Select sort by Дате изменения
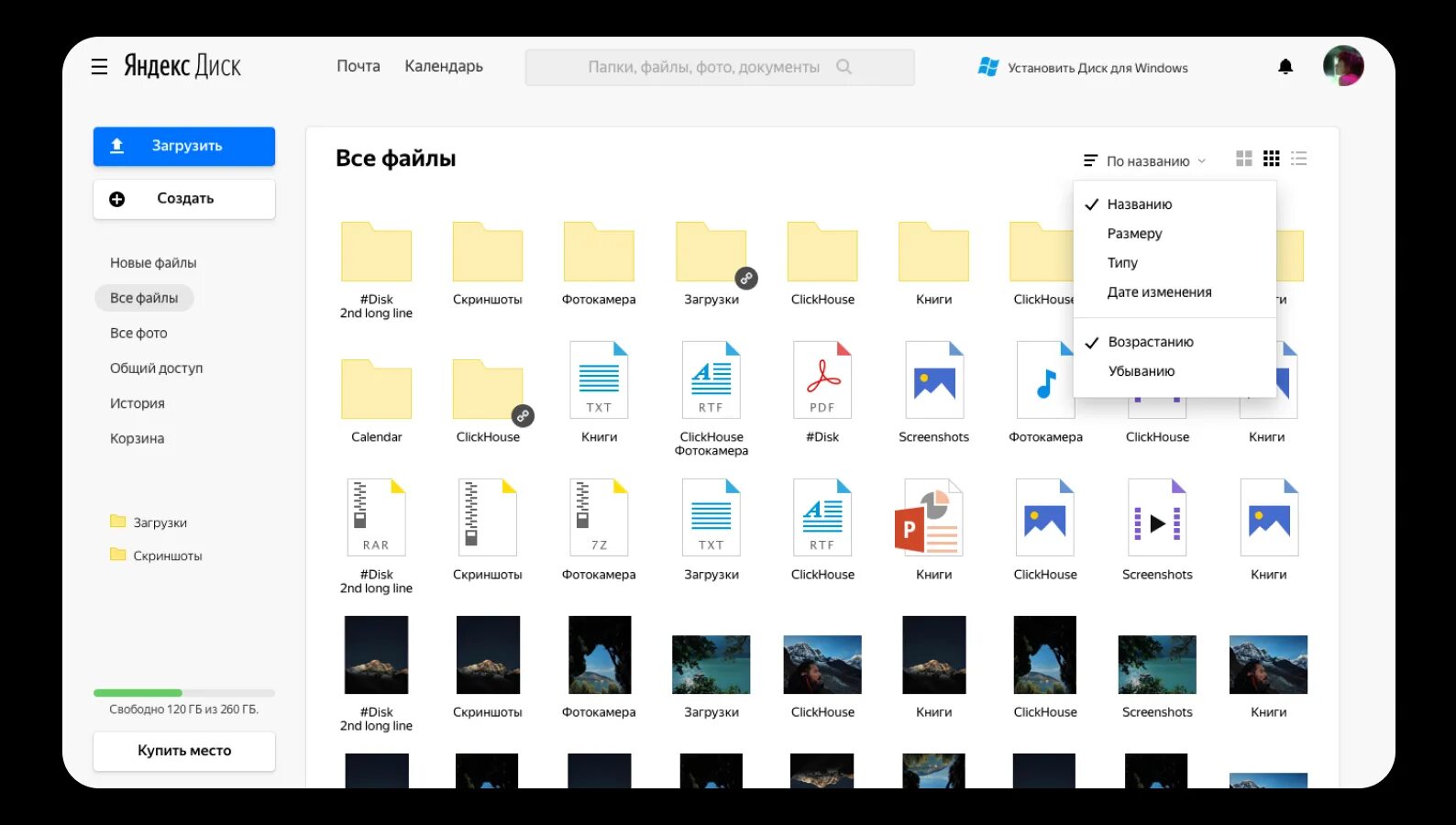The height and width of the screenshot is (825, 1456). click(x=1159, y=292)
